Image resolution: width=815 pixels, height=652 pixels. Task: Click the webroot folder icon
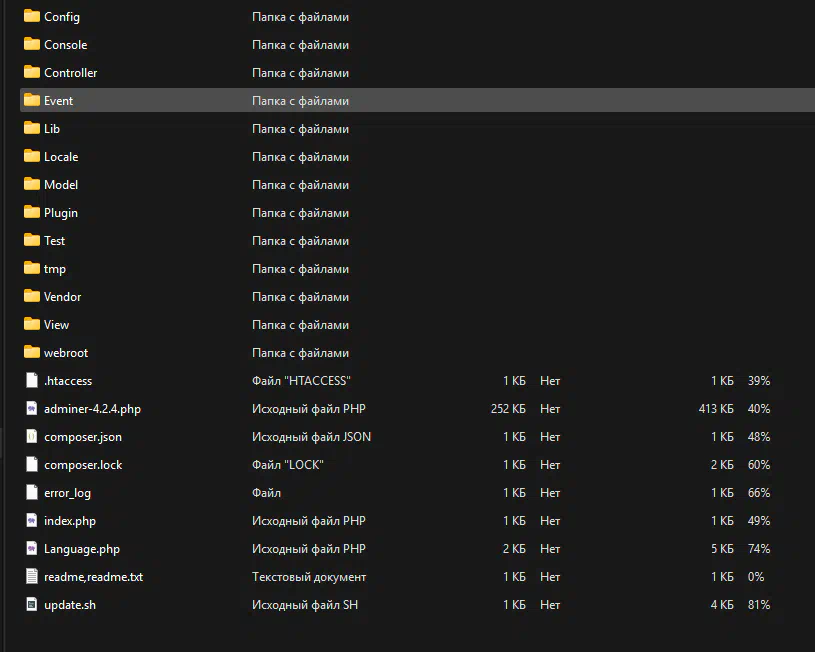click(x=31, y=353)
